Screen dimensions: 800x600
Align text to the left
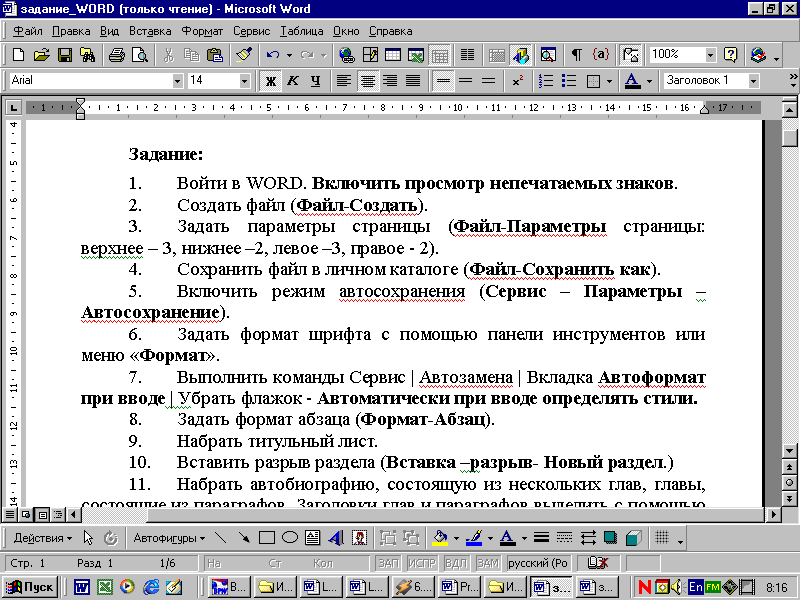coord(344,81)
